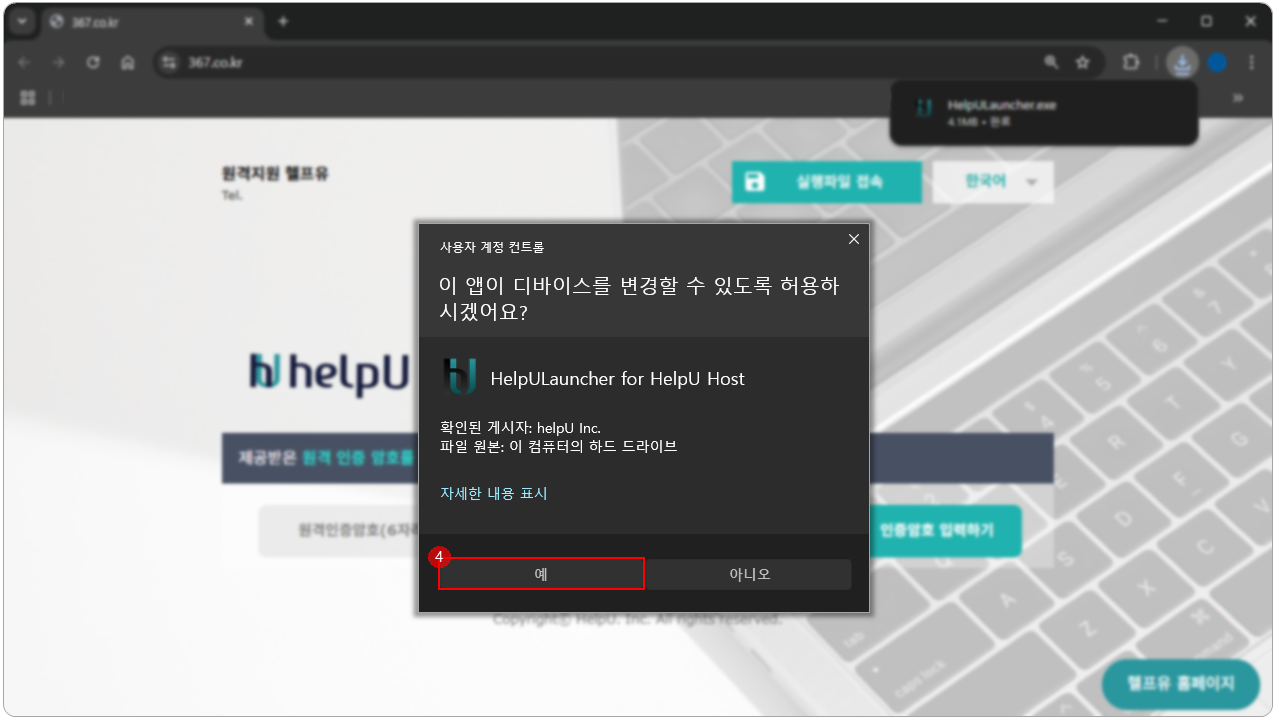The height and width of the screenshot is (720, 1280).
Task: Click the 예 button in UAC dialog
Action: [541, 574]
